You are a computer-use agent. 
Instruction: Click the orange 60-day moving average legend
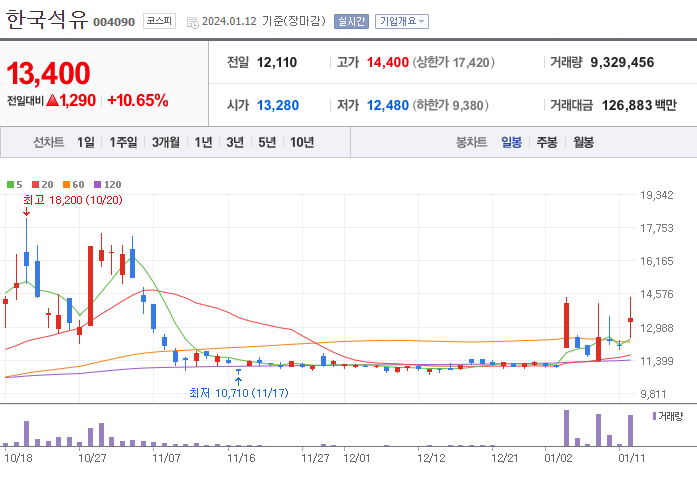click(73, 184)
